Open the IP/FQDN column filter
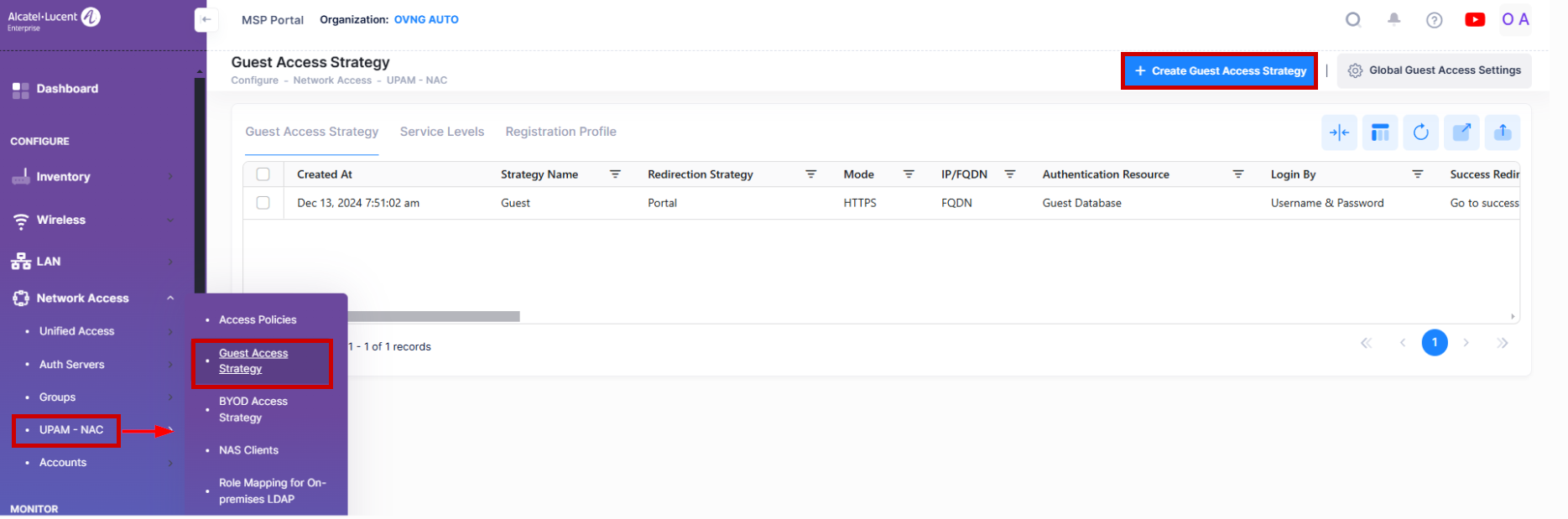The height and width of the screenshot is (519, 1568). click(x=1010, y=174)
